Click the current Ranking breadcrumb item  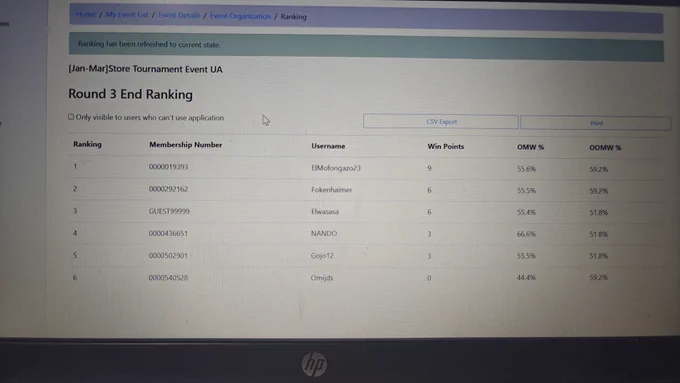pos(294,16)
